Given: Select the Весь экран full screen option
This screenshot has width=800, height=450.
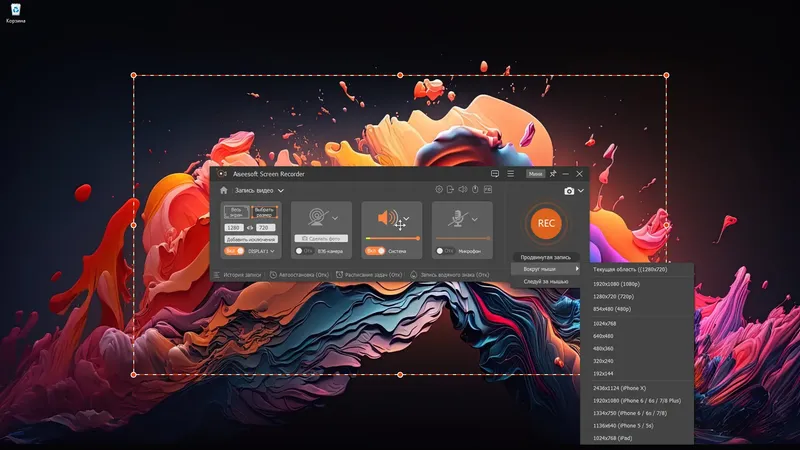Looking at the screenshot, I should tap(236, 212).
